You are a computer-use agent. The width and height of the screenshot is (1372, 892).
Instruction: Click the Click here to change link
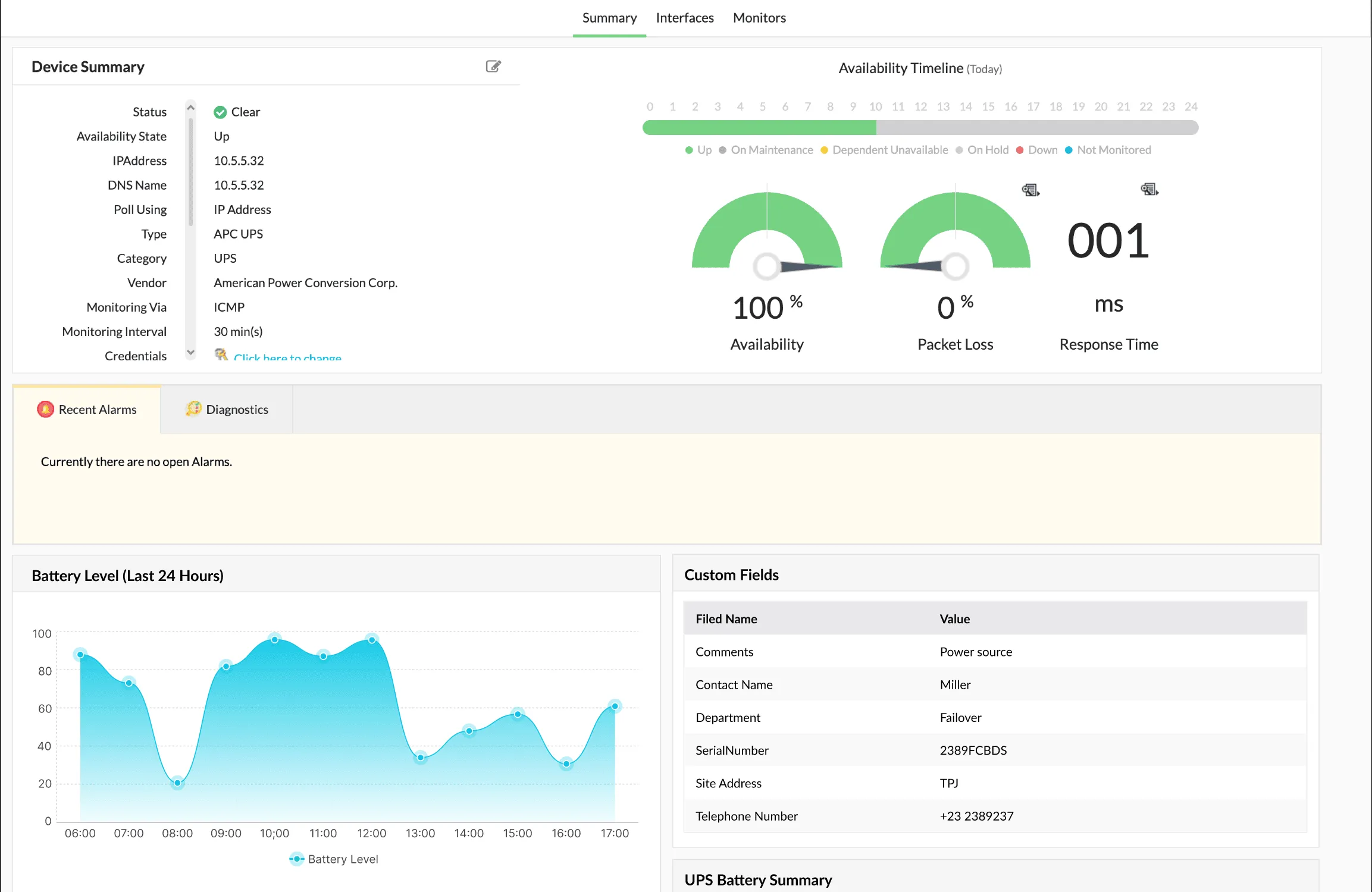[287, 357]
